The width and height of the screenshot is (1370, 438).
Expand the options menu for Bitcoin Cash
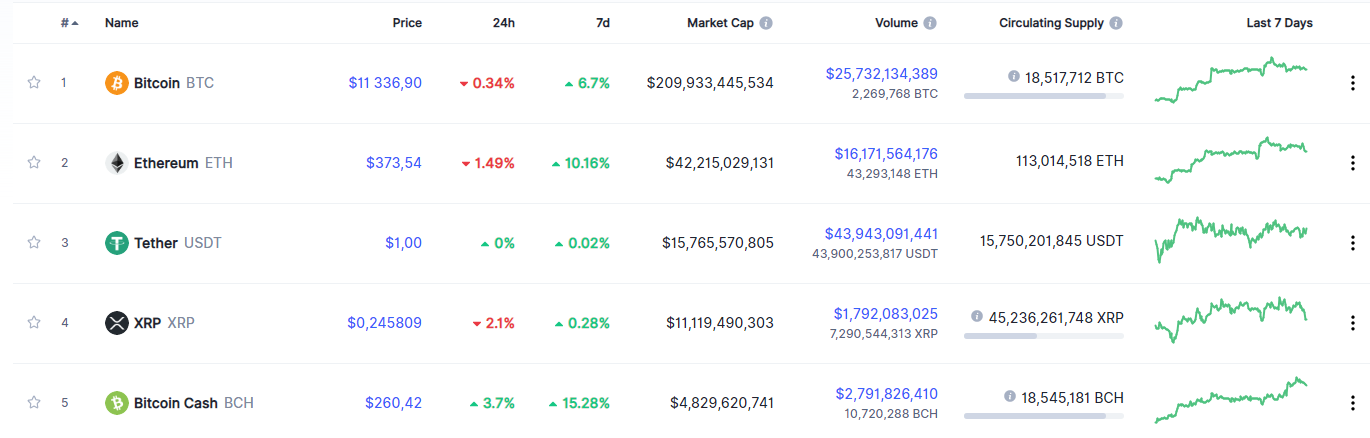pyautogui.click(x=1353, y=403)
